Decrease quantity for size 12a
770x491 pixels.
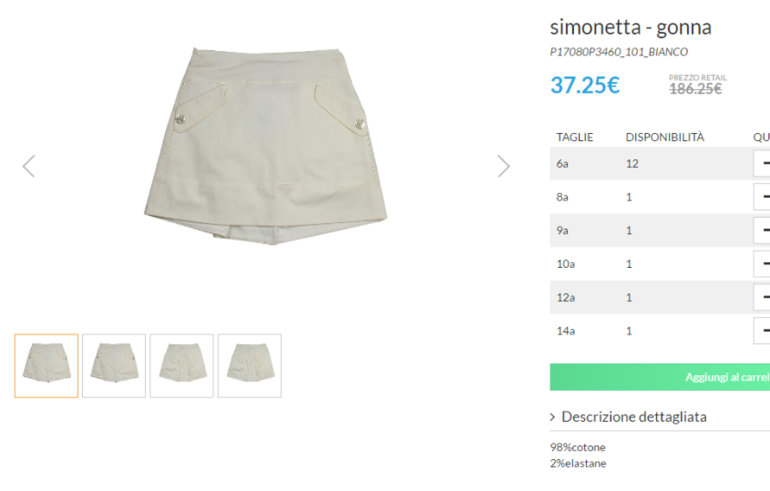(x=764, y=297)
